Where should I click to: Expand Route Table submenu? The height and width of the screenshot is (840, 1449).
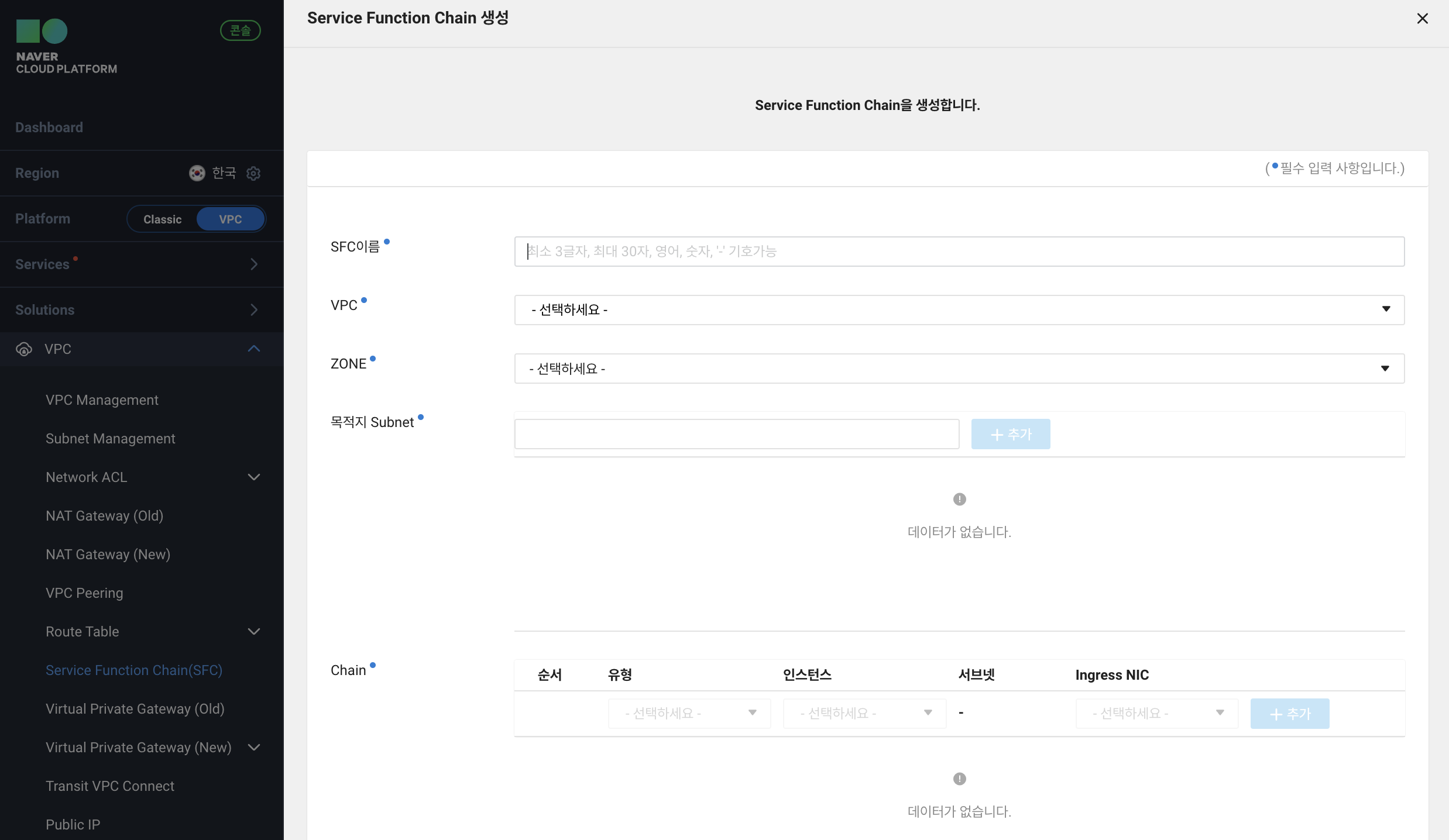(253, 632)
